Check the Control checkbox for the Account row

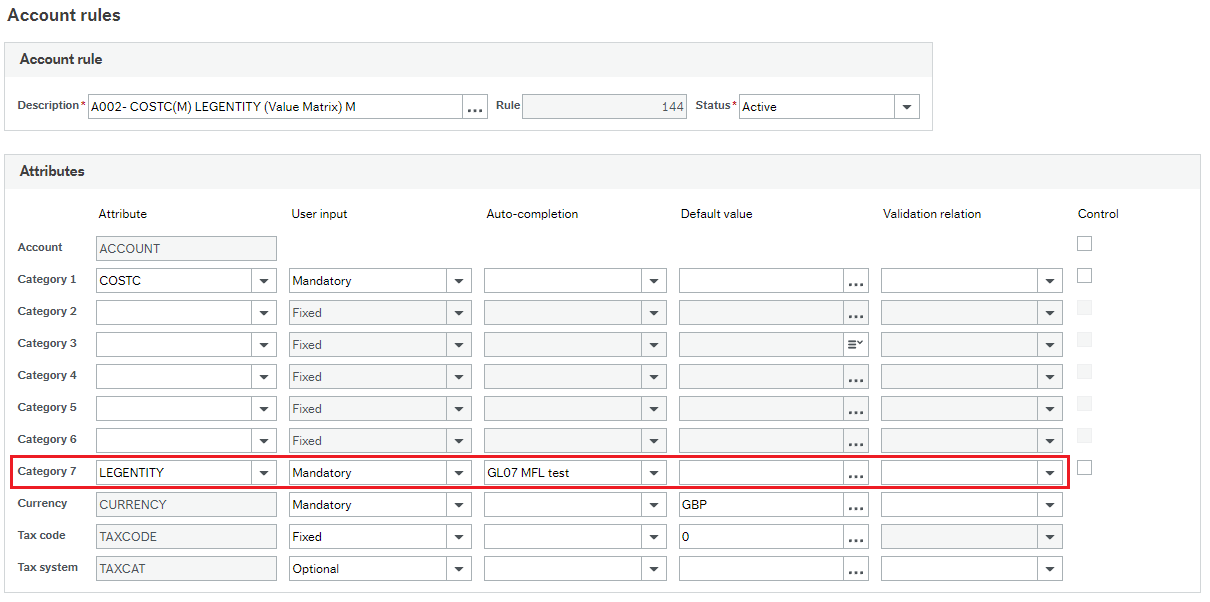click(x=1084, y=243)
